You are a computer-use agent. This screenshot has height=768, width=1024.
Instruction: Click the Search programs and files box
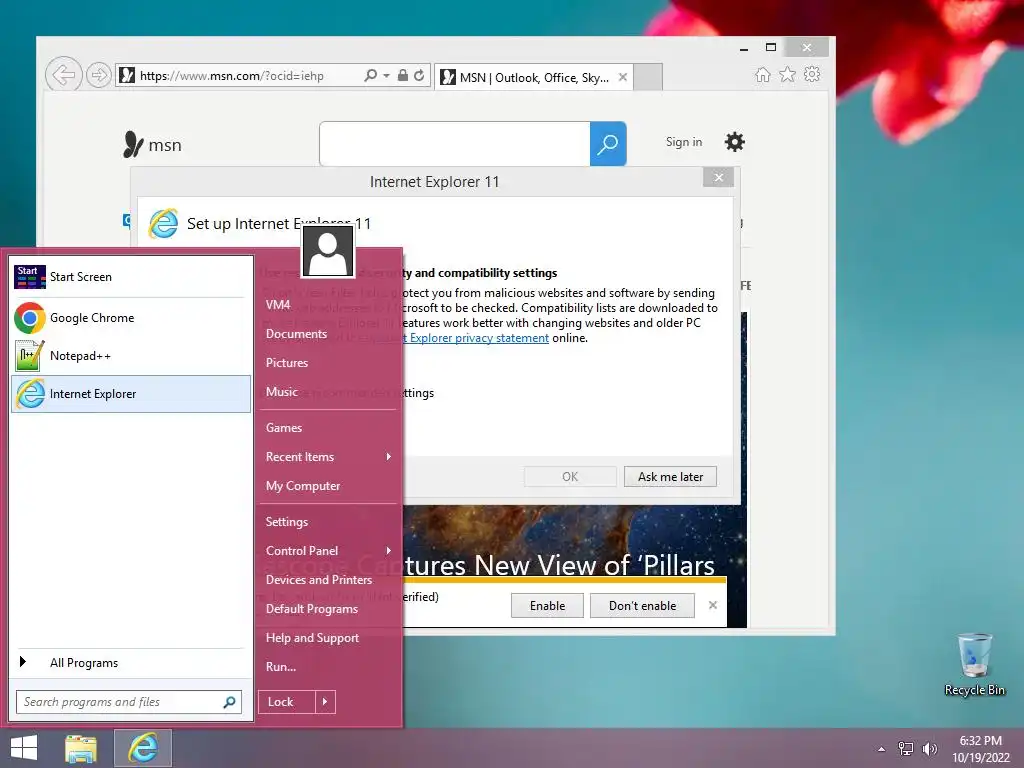coord(129,702)
